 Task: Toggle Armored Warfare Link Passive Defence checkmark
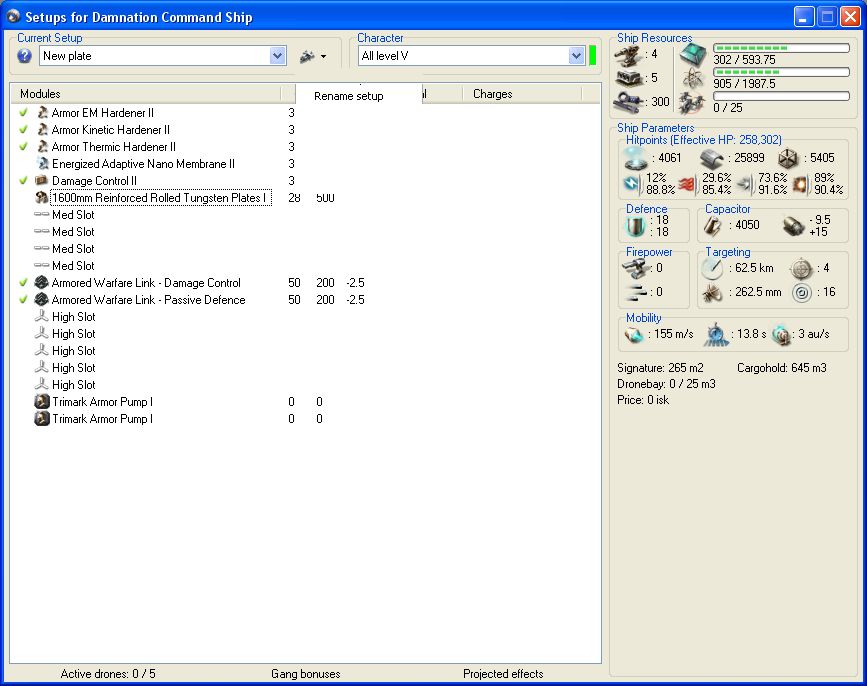[23, 300]
